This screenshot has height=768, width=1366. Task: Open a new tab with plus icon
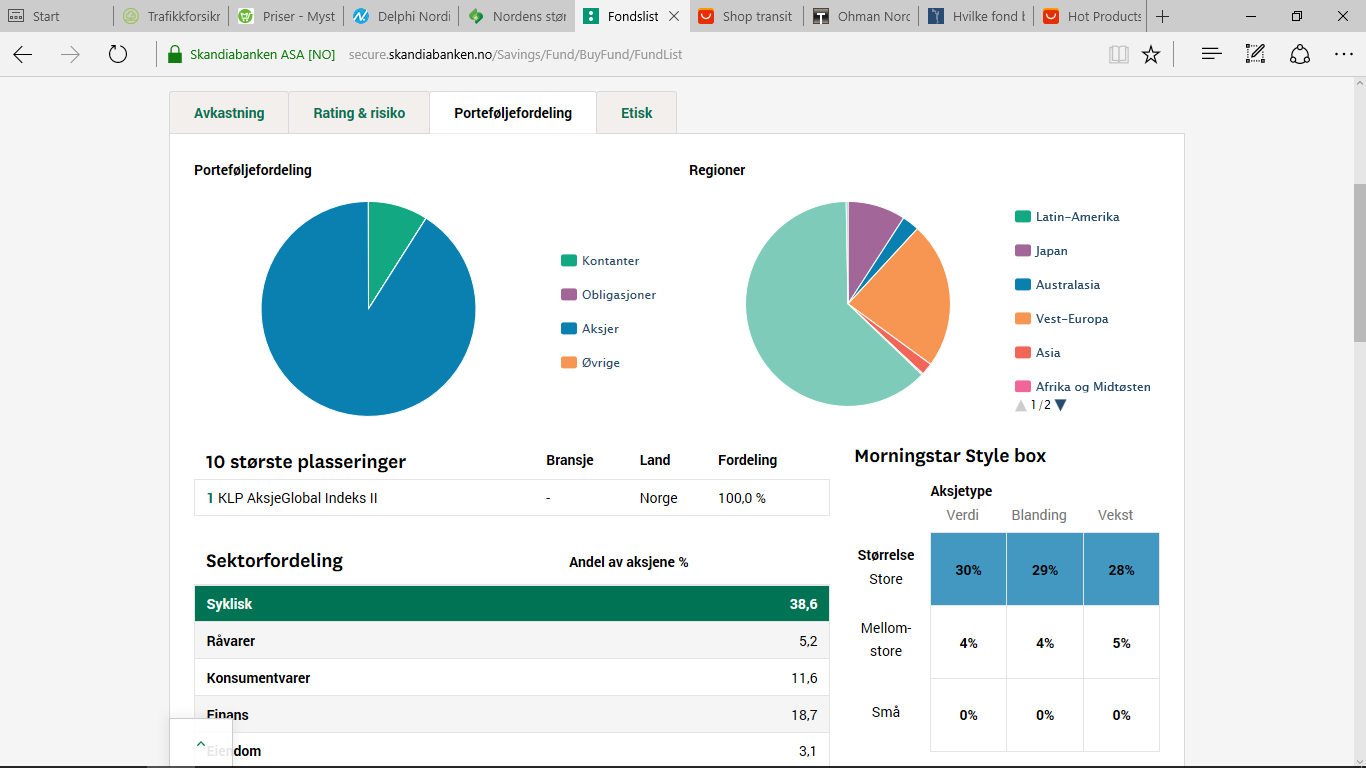tap(1162, 16)
